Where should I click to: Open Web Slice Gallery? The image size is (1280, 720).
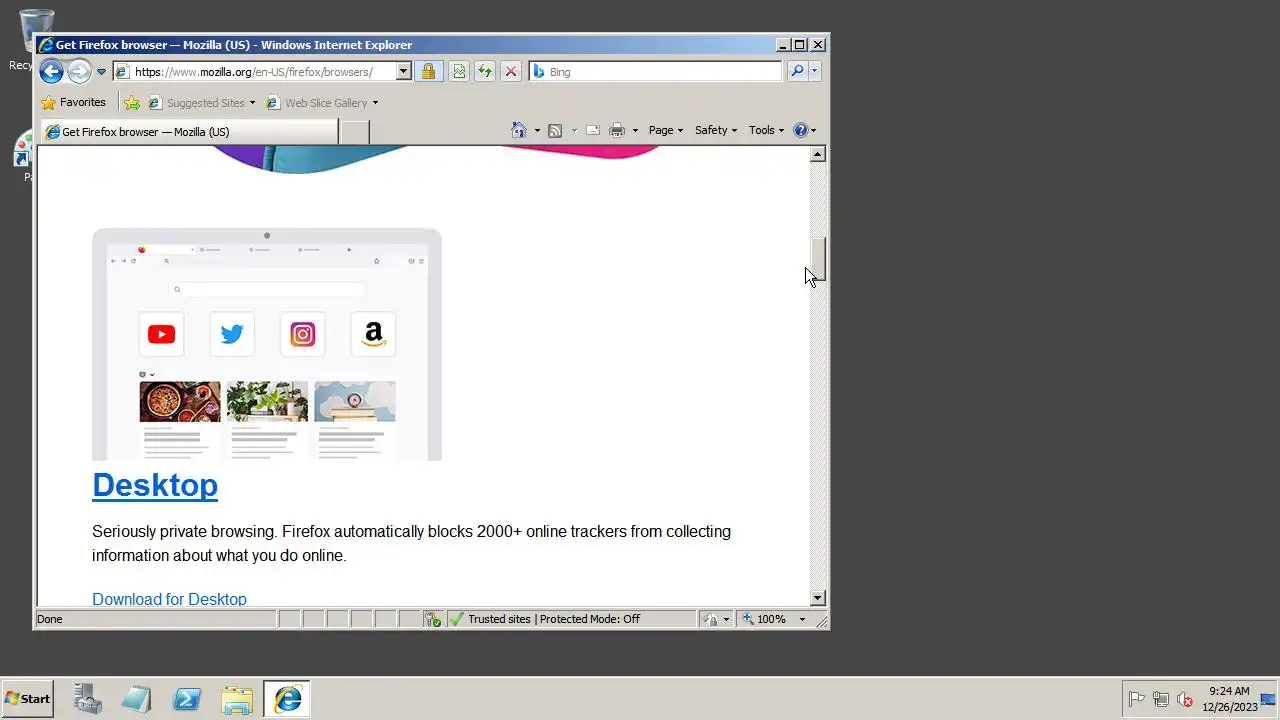317,103
